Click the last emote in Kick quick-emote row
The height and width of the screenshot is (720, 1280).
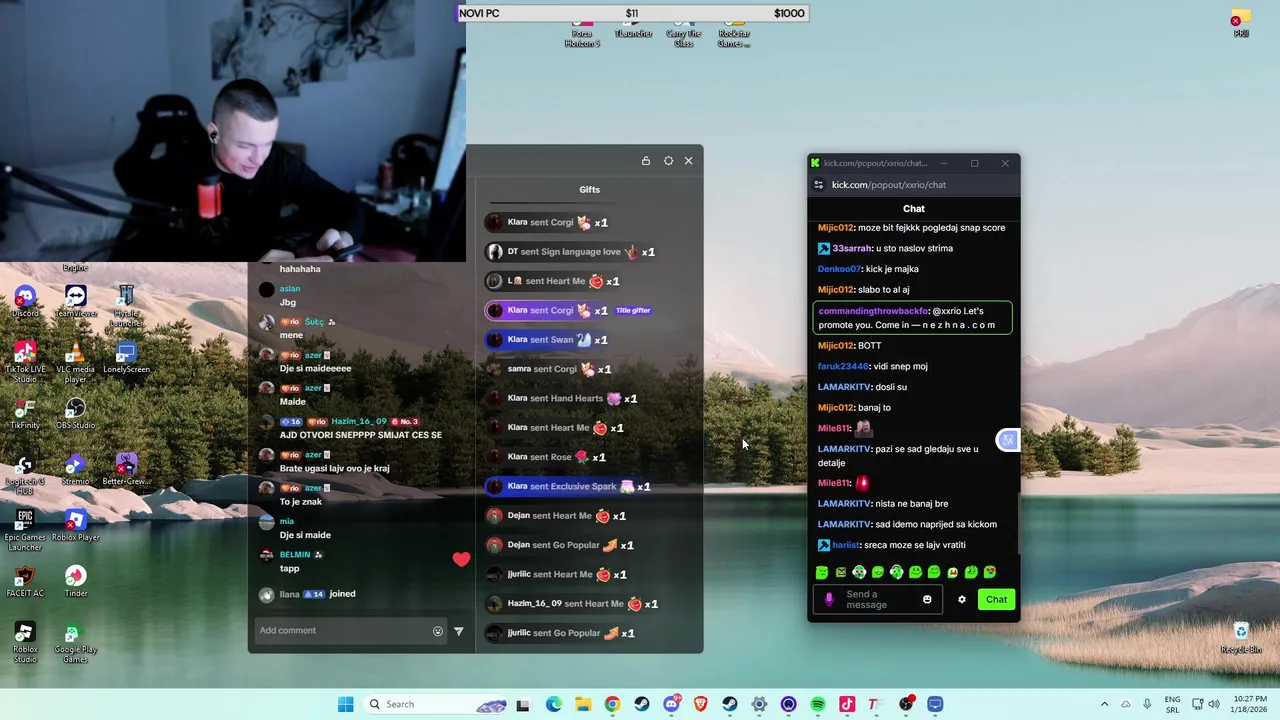click(x=990, y=573)
